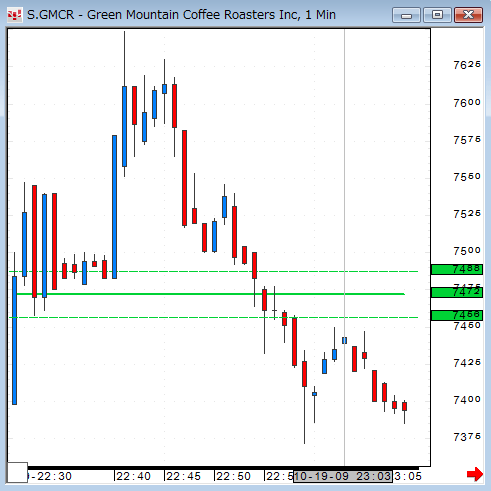Viewport: 491px width, 491px height.
Task: Click the 7525 price axis label
Action: tap(467, 214)
